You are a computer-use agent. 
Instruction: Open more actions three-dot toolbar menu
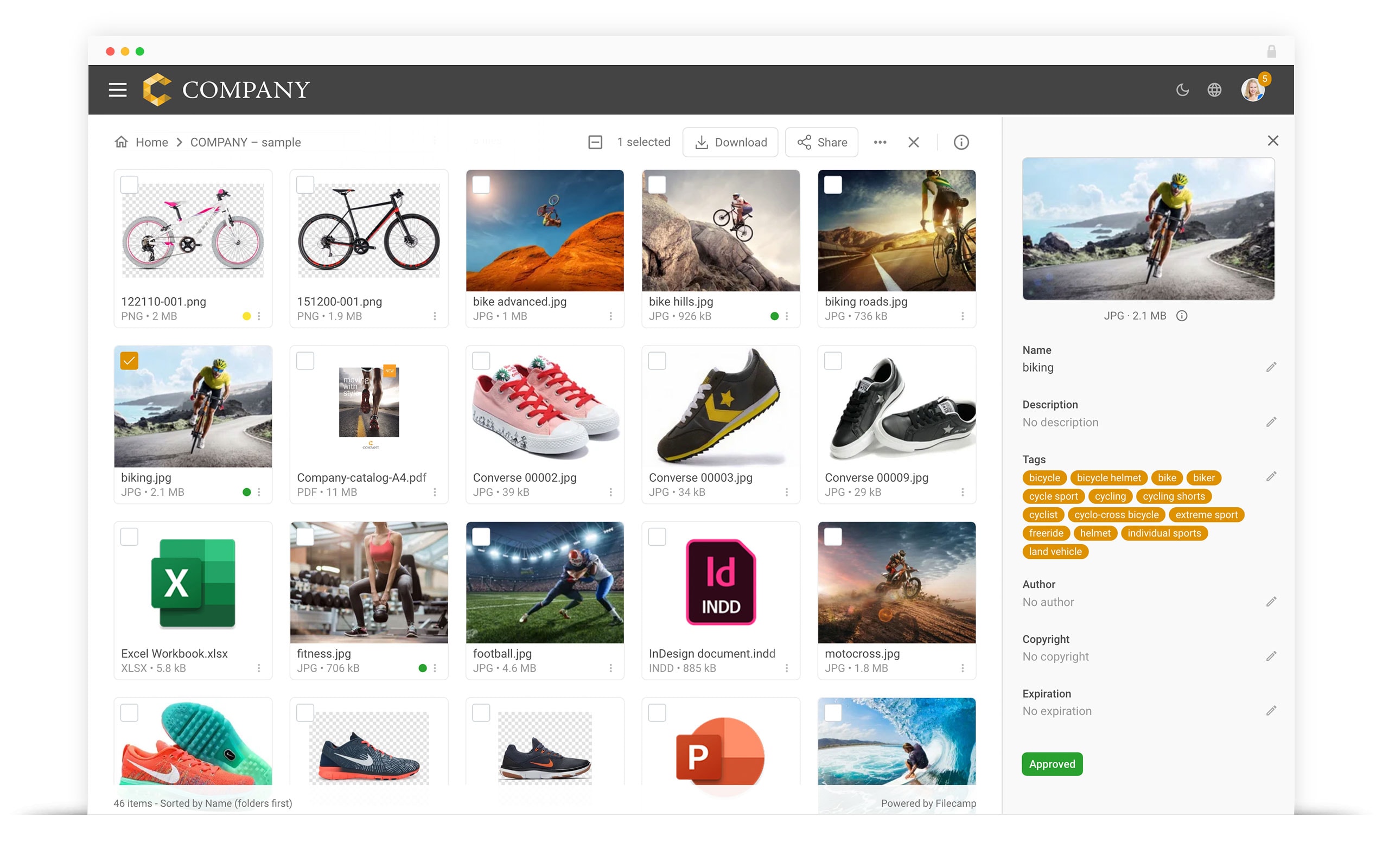click(x=880, y=142)
